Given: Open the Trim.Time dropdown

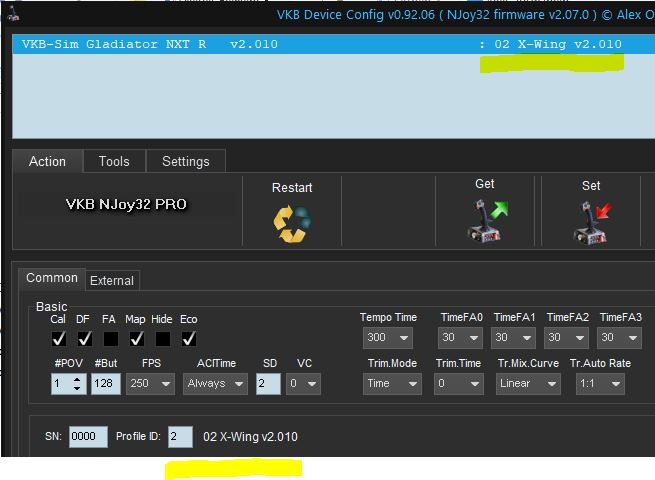Looking at the screenshot, I should point(459,383).
